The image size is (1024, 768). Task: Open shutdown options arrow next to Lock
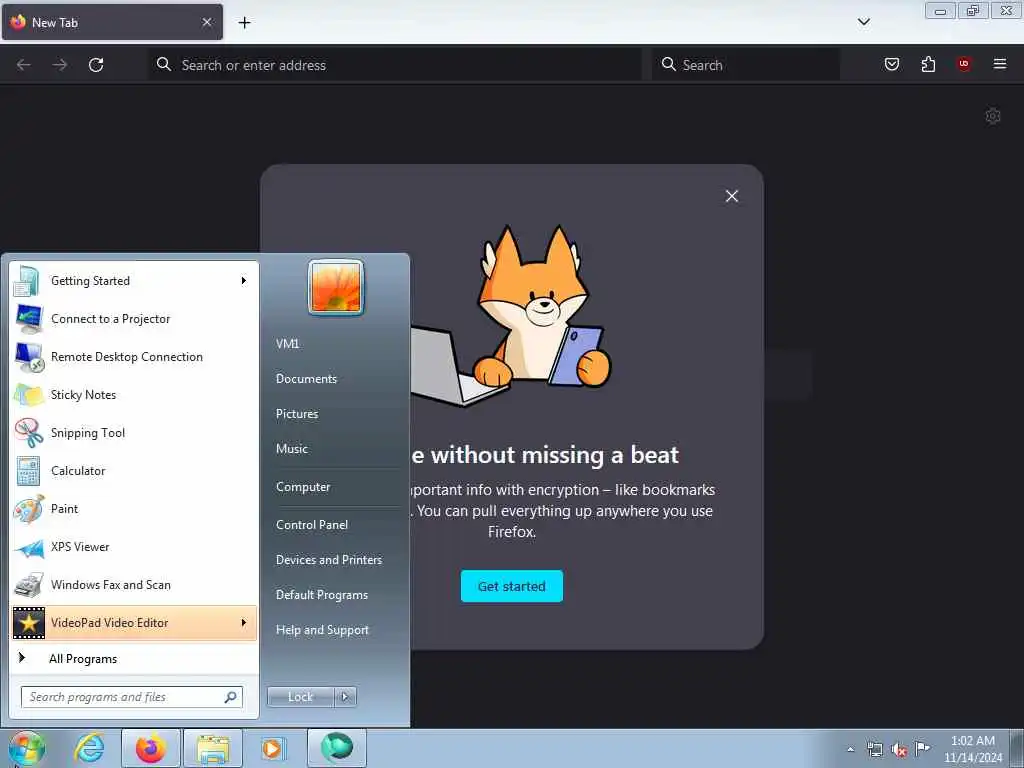tap(345, 697)
